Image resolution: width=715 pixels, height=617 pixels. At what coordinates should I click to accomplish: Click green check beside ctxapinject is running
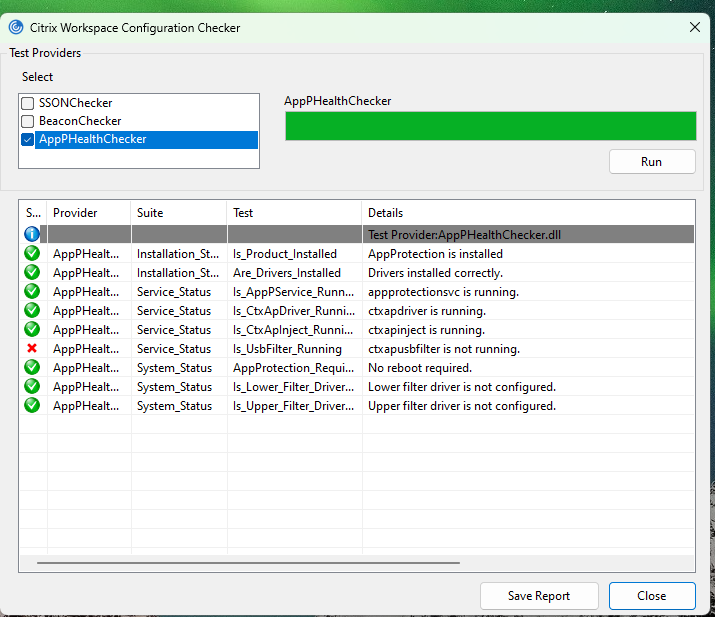[x=32, y=330]
